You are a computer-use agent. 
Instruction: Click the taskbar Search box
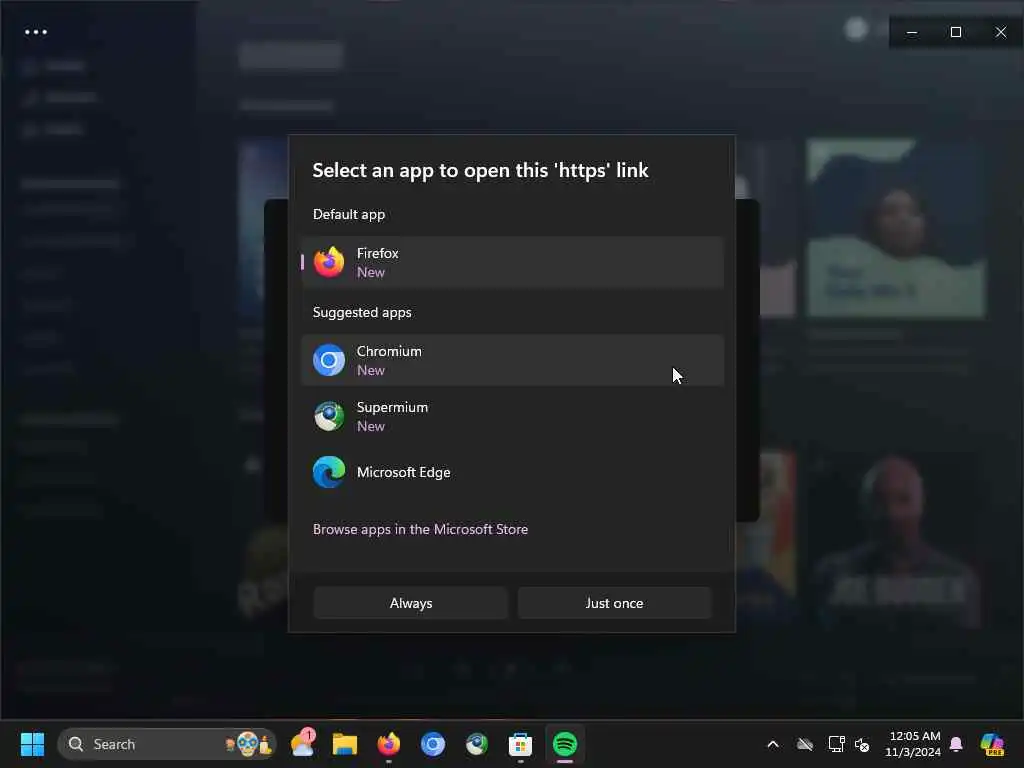(167, 744)
